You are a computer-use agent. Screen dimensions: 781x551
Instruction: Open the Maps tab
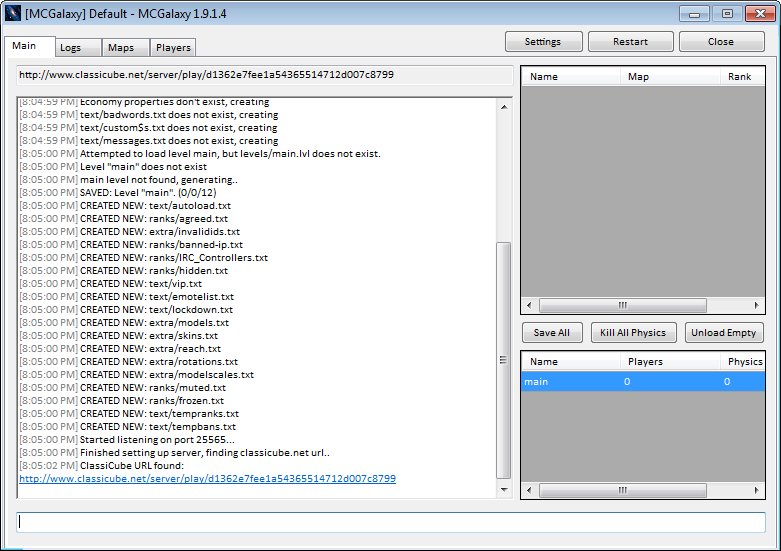[126, 48]
